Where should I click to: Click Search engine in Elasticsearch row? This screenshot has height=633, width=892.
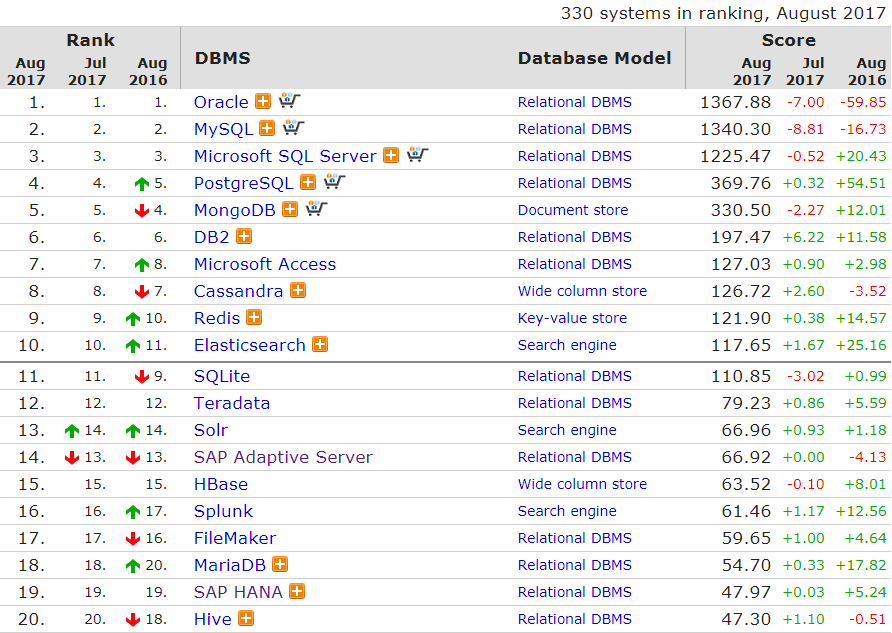pyautogui.click(x=567, y=345)
